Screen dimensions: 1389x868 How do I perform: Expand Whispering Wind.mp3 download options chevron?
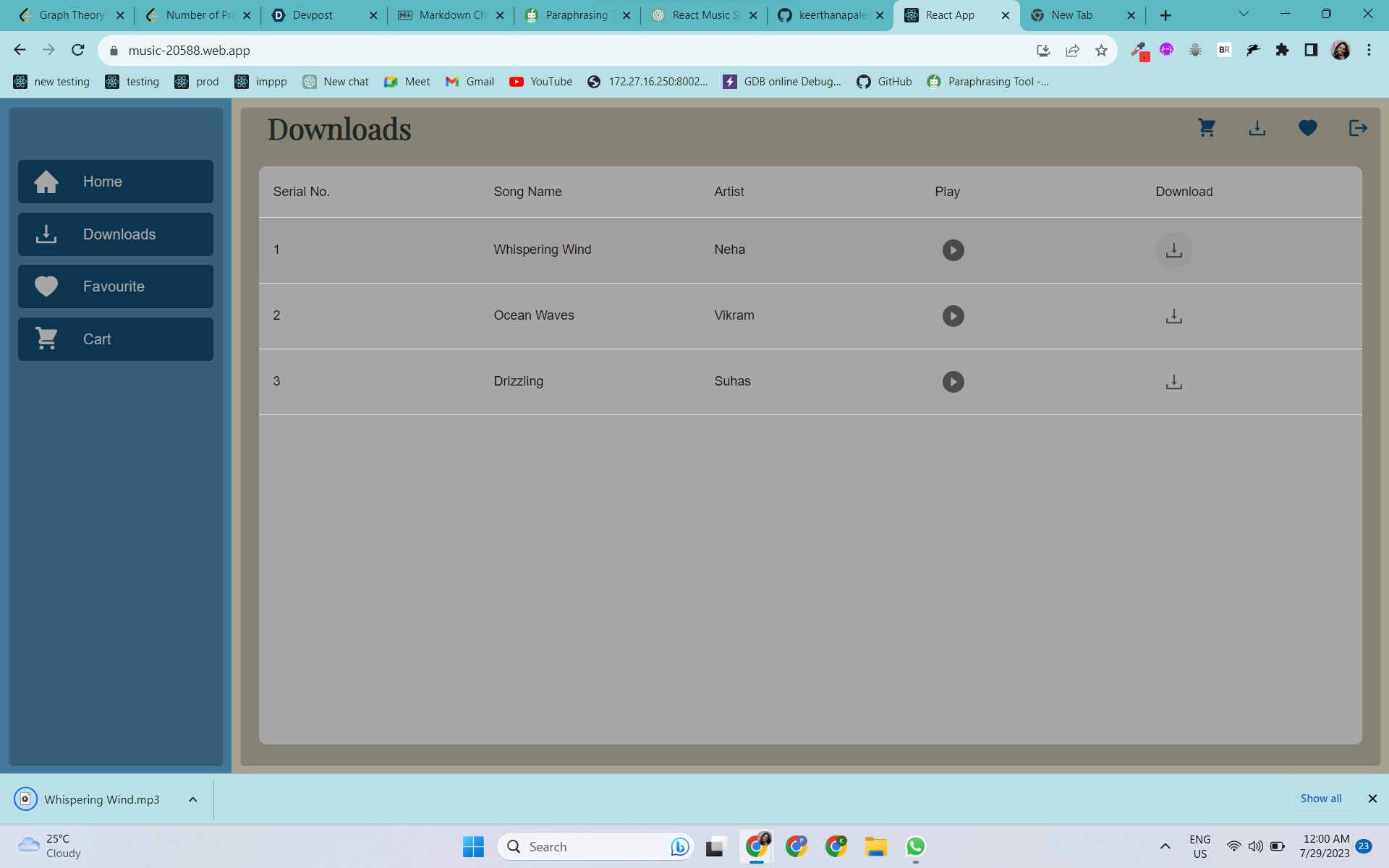[193, 799]
